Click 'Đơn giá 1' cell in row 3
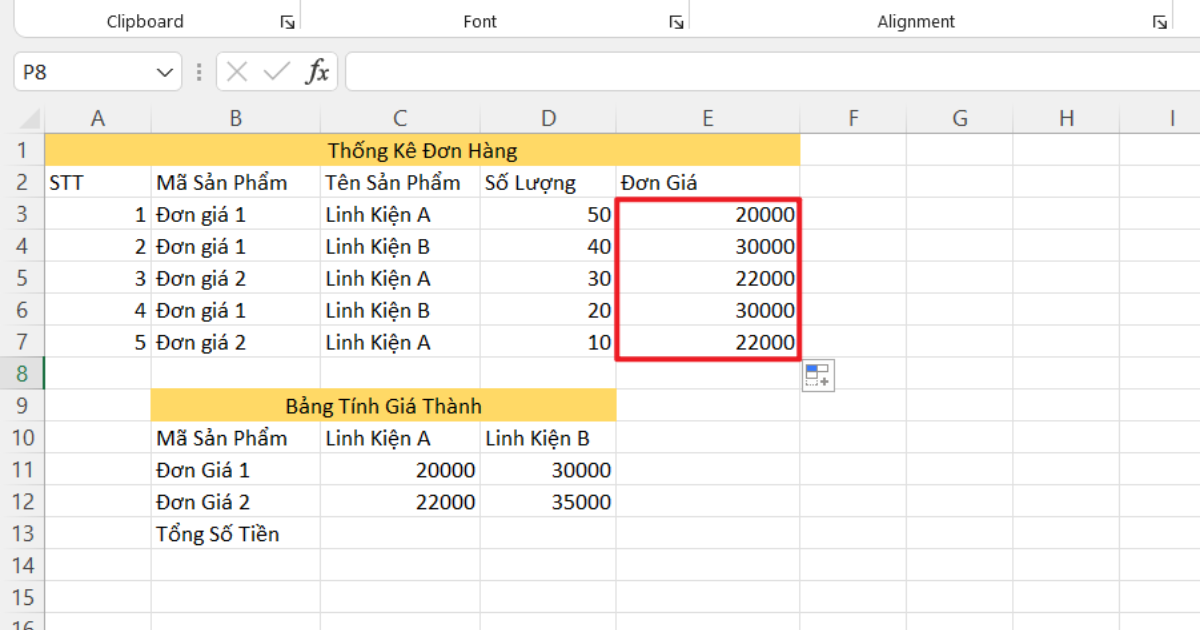The image size is (1200, 630). click(x=236, y=214)
